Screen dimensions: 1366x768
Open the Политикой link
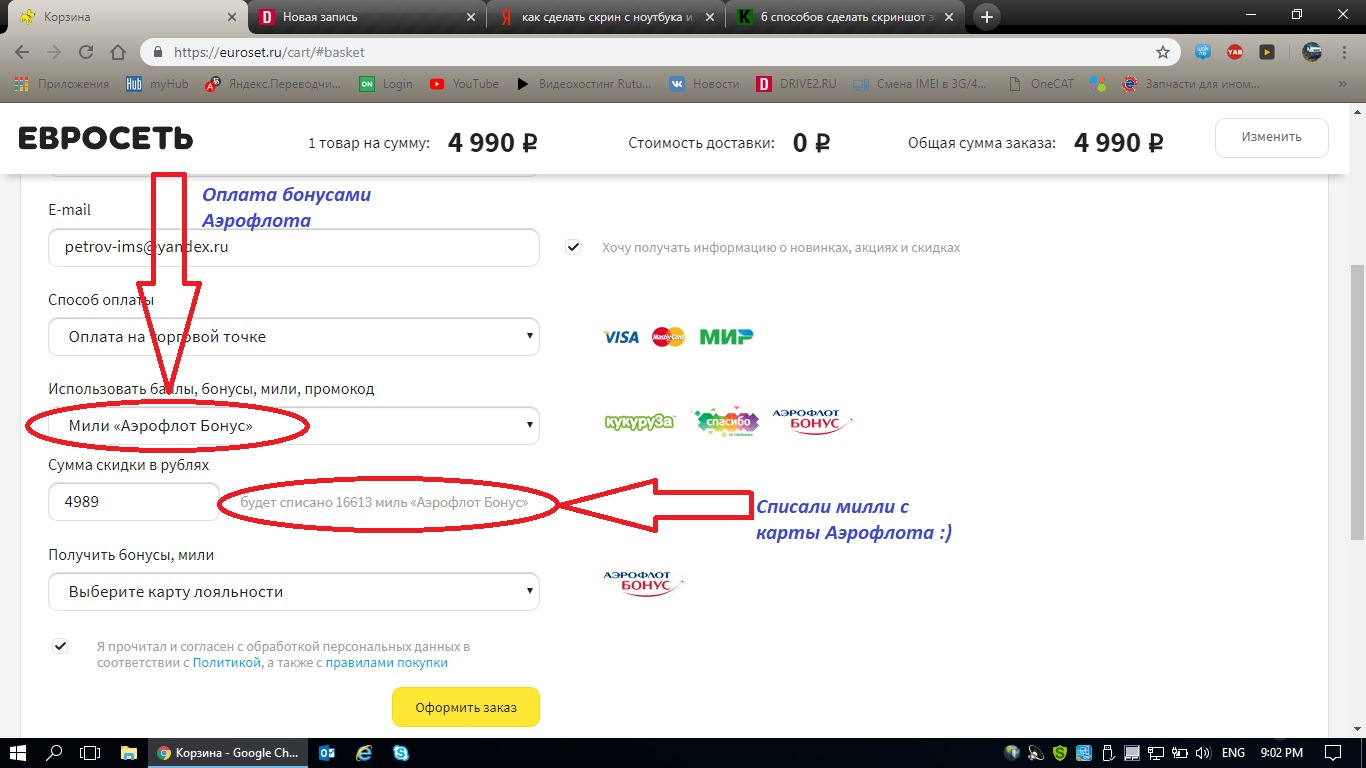pos(226,662)
